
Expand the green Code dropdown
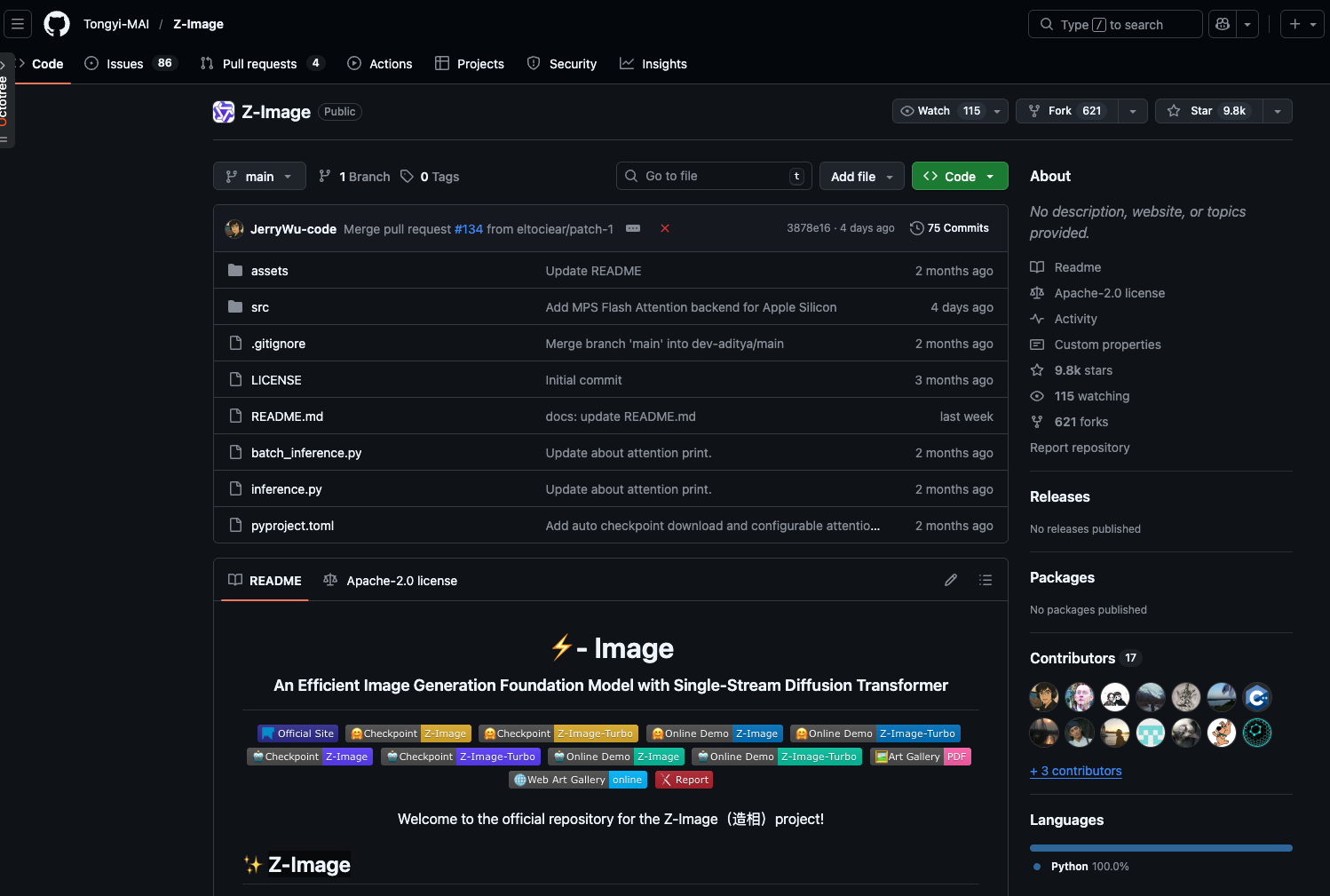tap(959, 176)
